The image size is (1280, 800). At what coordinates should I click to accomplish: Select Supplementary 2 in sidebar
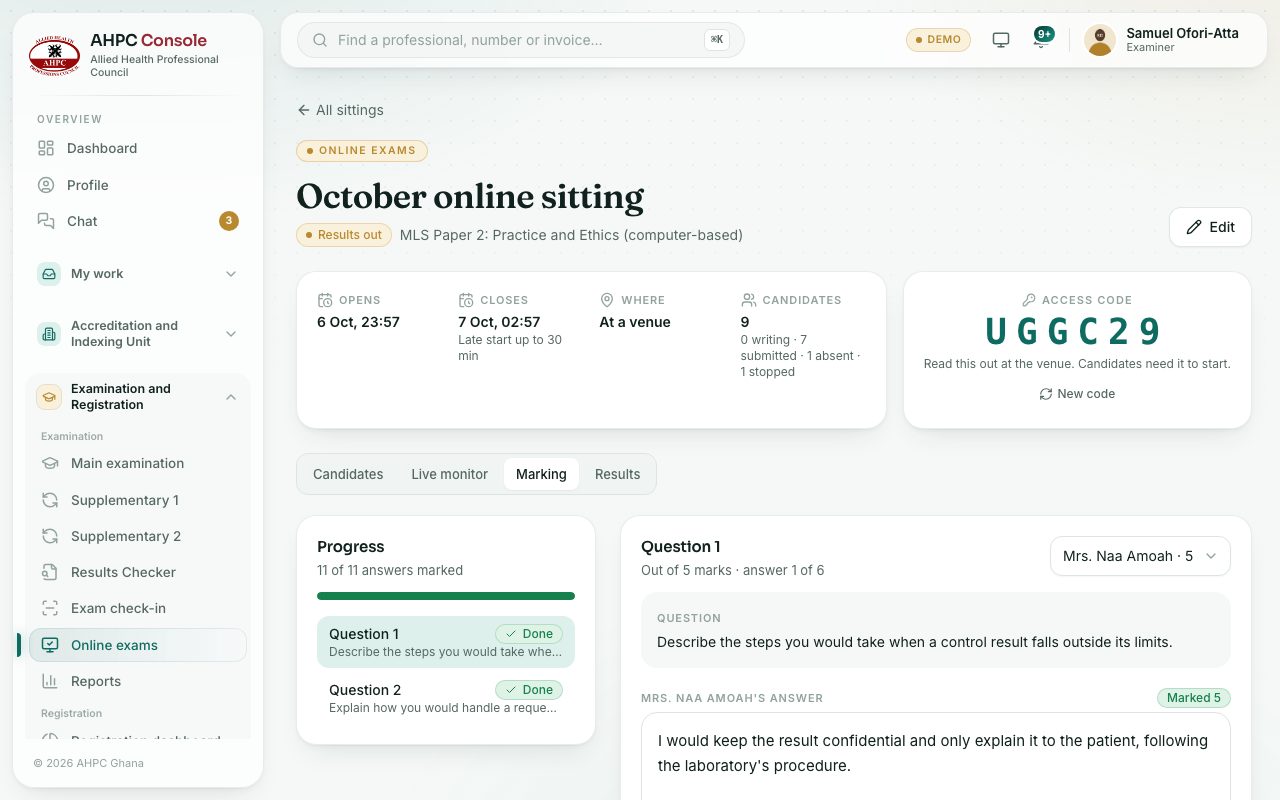tap(138, 536)
